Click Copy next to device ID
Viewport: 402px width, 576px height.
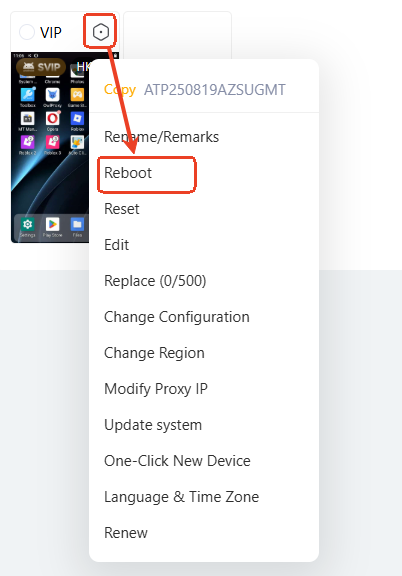[x=120, y=90]
